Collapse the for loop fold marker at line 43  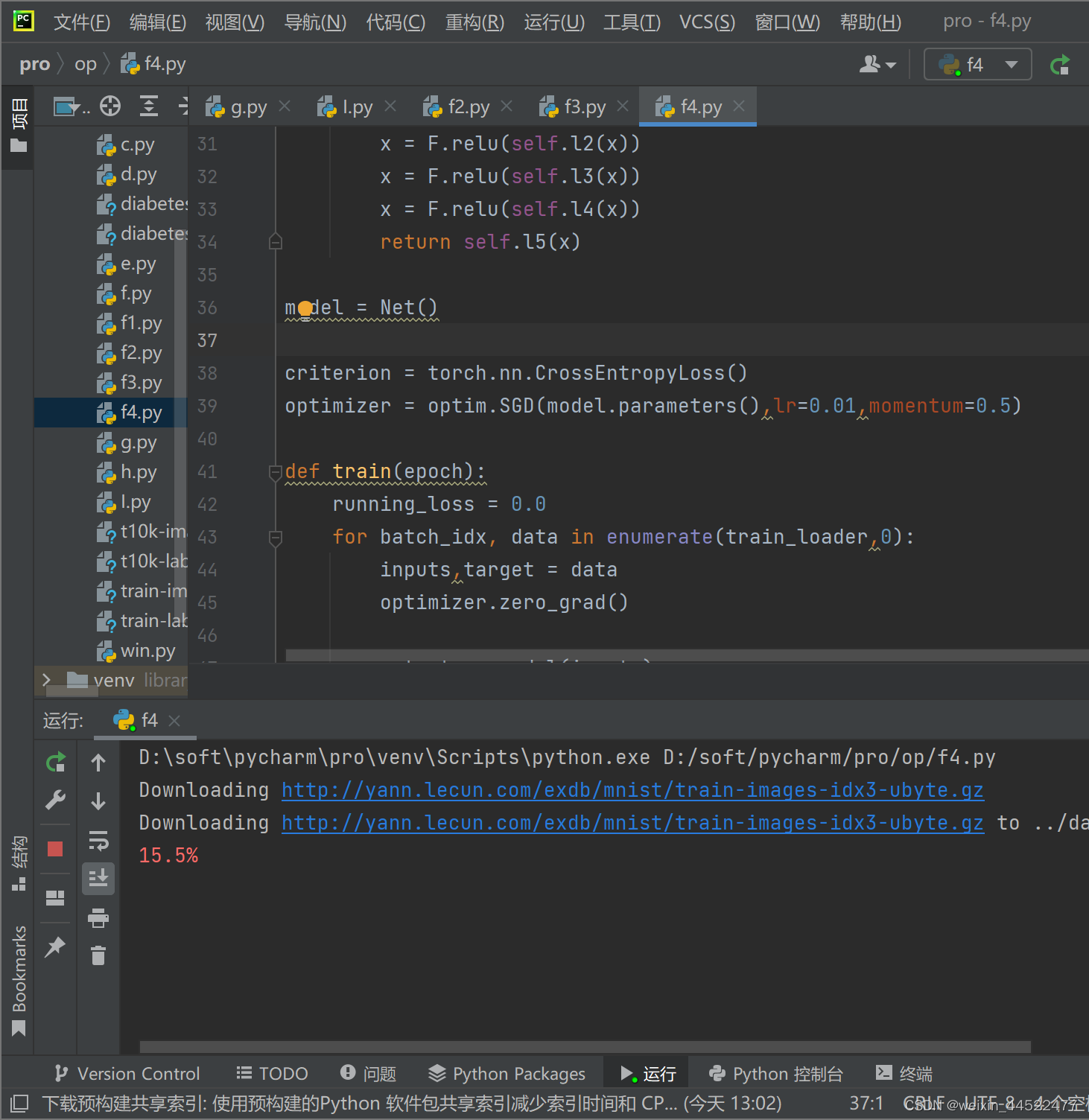click(x=276, y=537)
